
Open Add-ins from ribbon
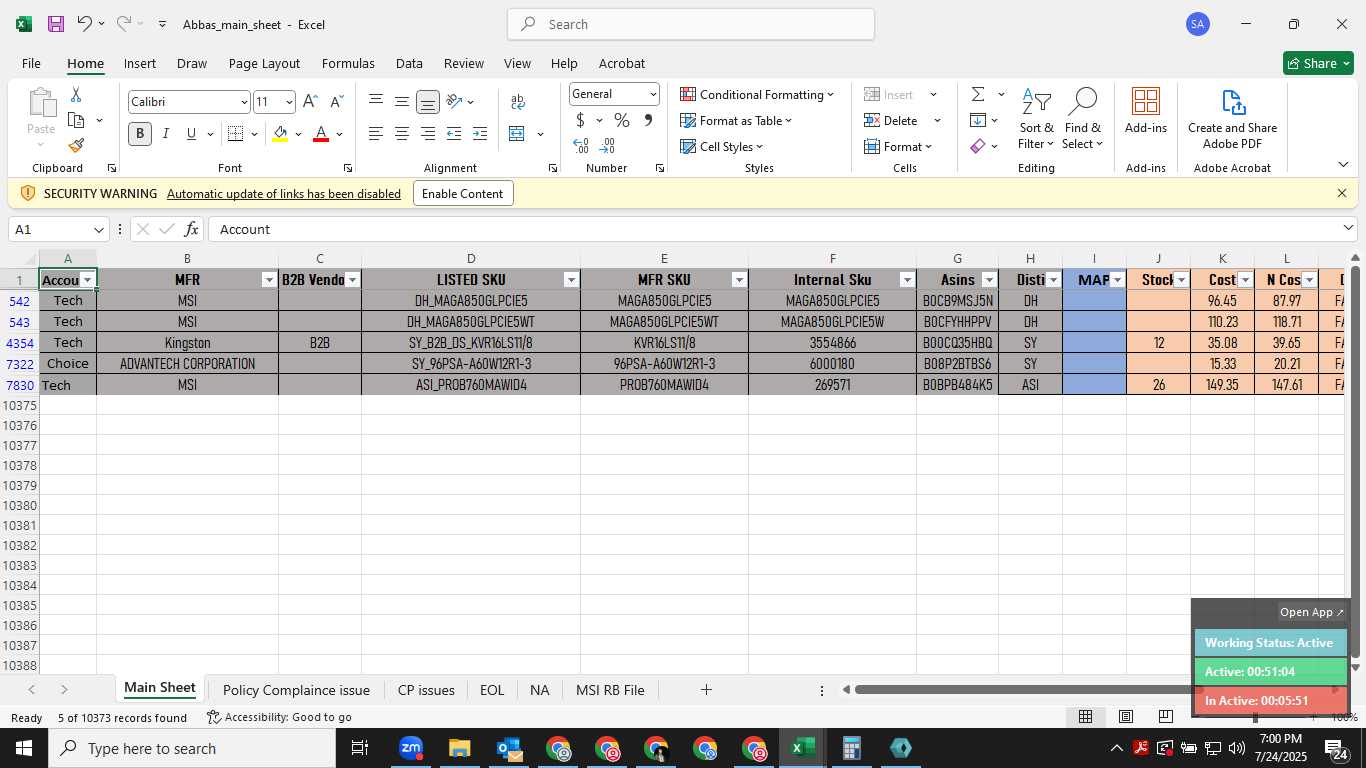tap(1146, 111)
